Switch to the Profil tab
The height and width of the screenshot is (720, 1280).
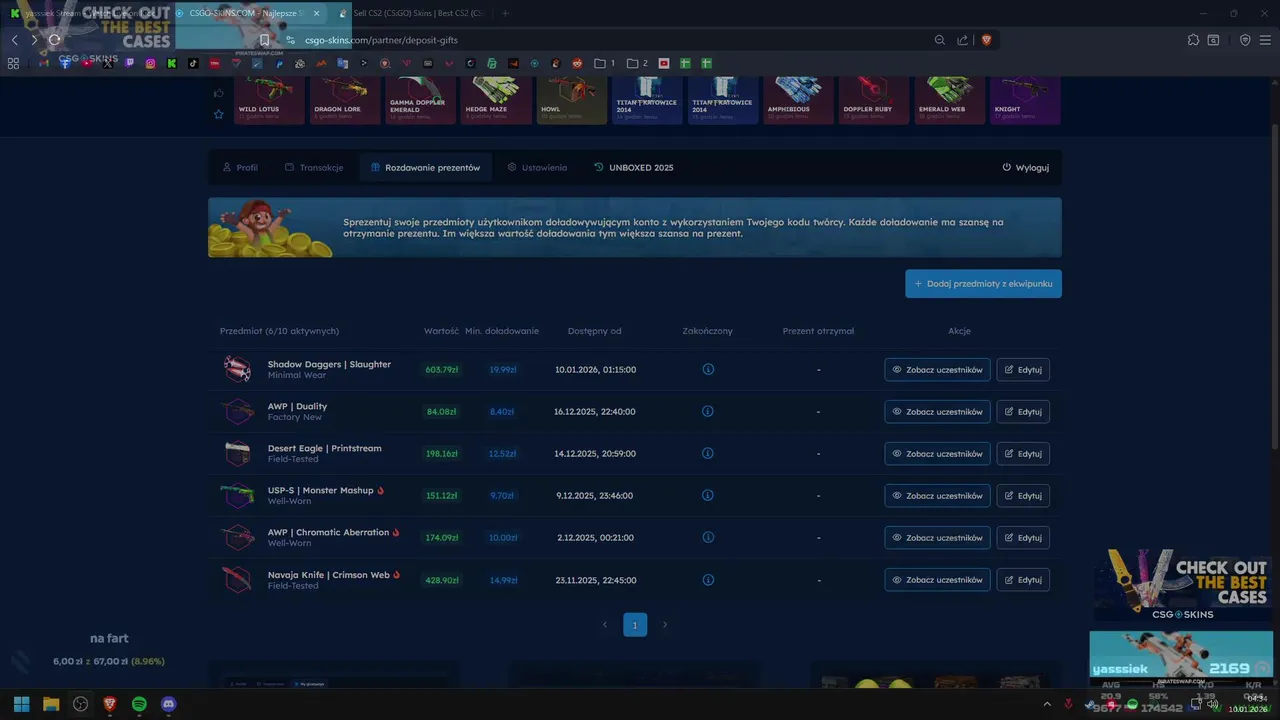click(240, 167)
